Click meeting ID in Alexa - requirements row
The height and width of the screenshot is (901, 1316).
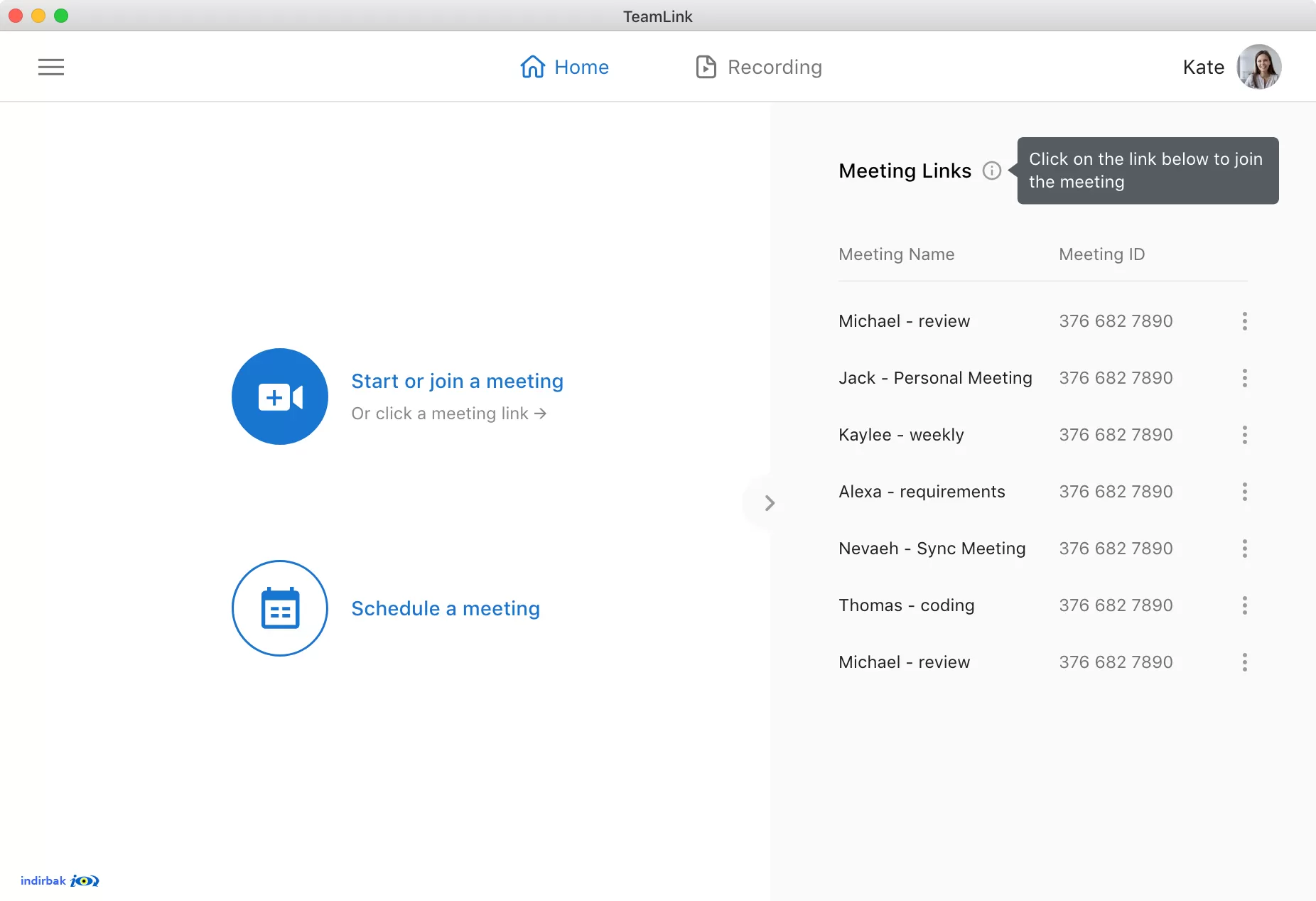pos(1116,492)
